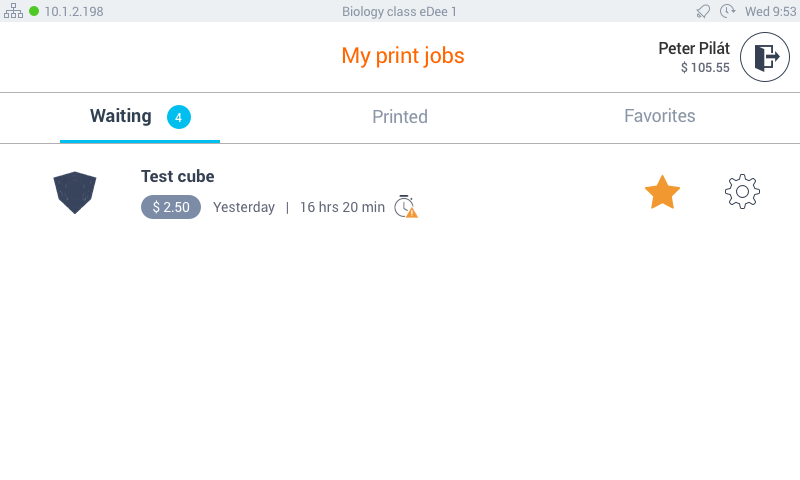Viewport: 800px width, 480px height.
Task: Click the print time warning icon
Action: coord(405,207)
